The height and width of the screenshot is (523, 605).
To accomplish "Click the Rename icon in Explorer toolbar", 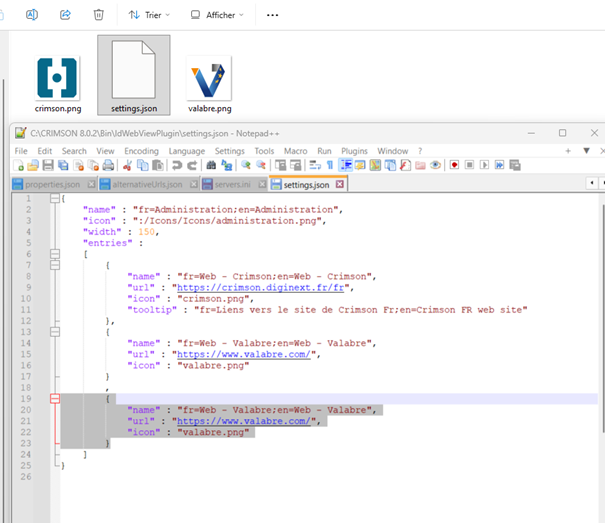I will tap(32, 15).
